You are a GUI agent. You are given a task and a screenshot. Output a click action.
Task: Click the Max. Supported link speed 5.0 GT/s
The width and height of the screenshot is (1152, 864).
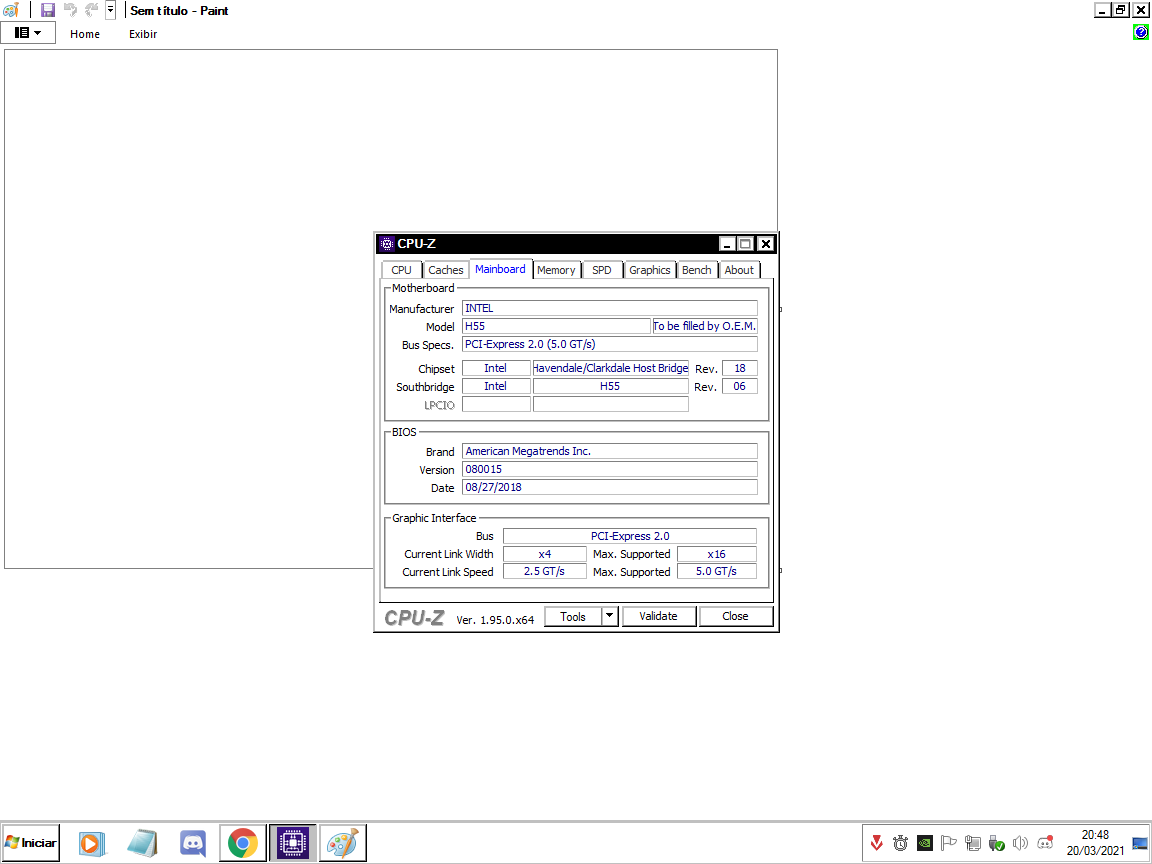[716, 572]
